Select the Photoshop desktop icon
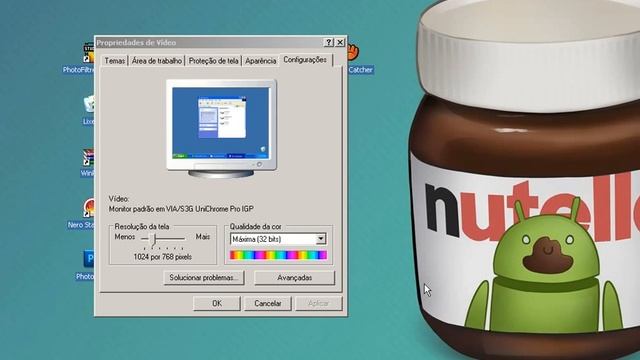The image size is (640, 360). 85,265
